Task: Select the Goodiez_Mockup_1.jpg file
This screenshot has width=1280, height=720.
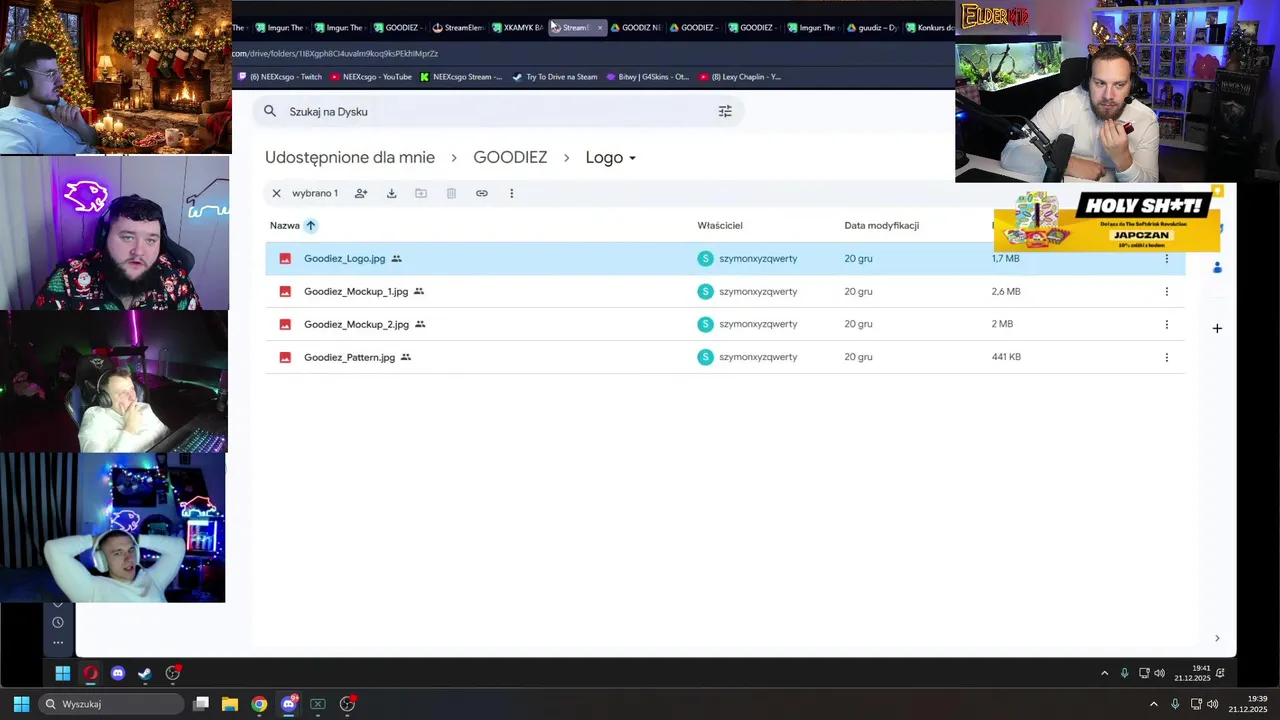Action: tap(356, 291)
